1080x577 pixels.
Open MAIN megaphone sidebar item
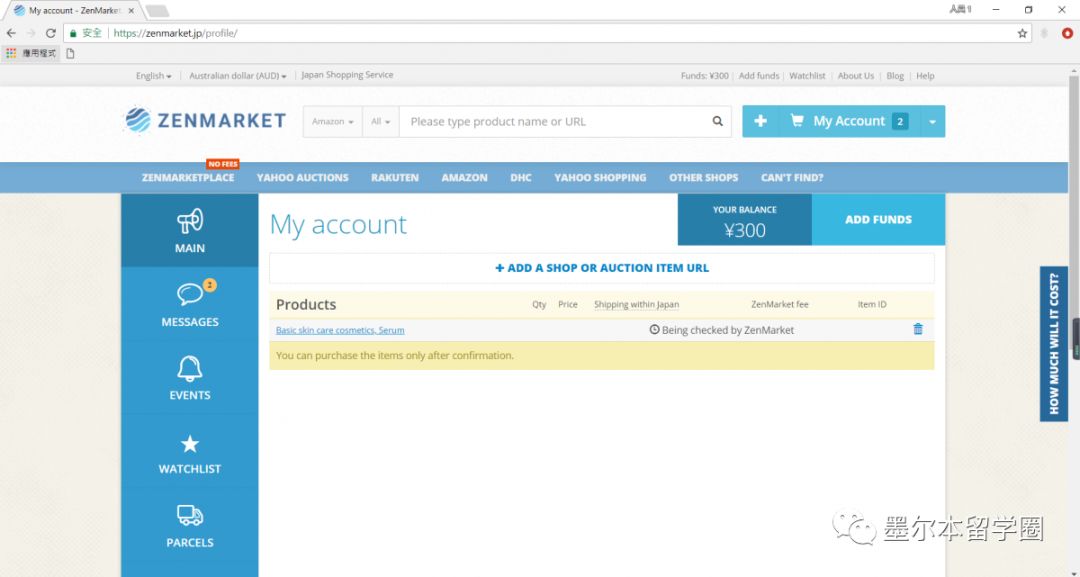[x=190, y=231]
